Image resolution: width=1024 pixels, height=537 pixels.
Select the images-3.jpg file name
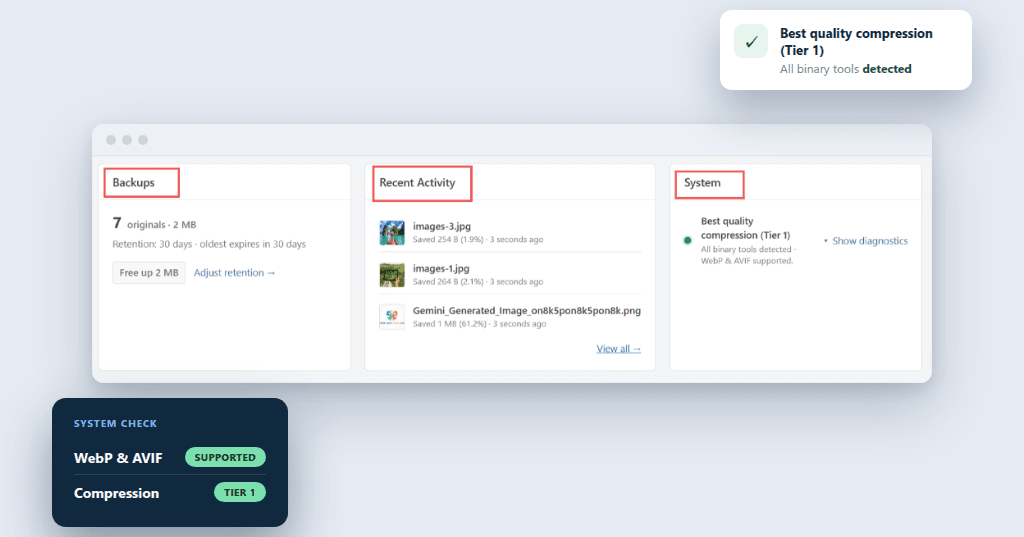pyautogui.click(x=441, y=226)
